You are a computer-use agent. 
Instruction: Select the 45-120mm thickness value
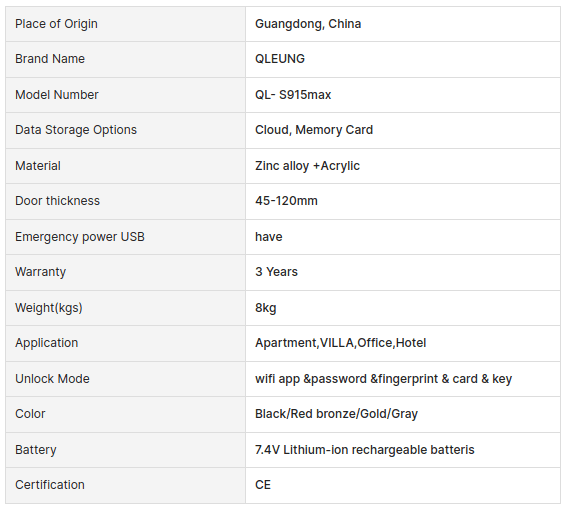point(286,201)
